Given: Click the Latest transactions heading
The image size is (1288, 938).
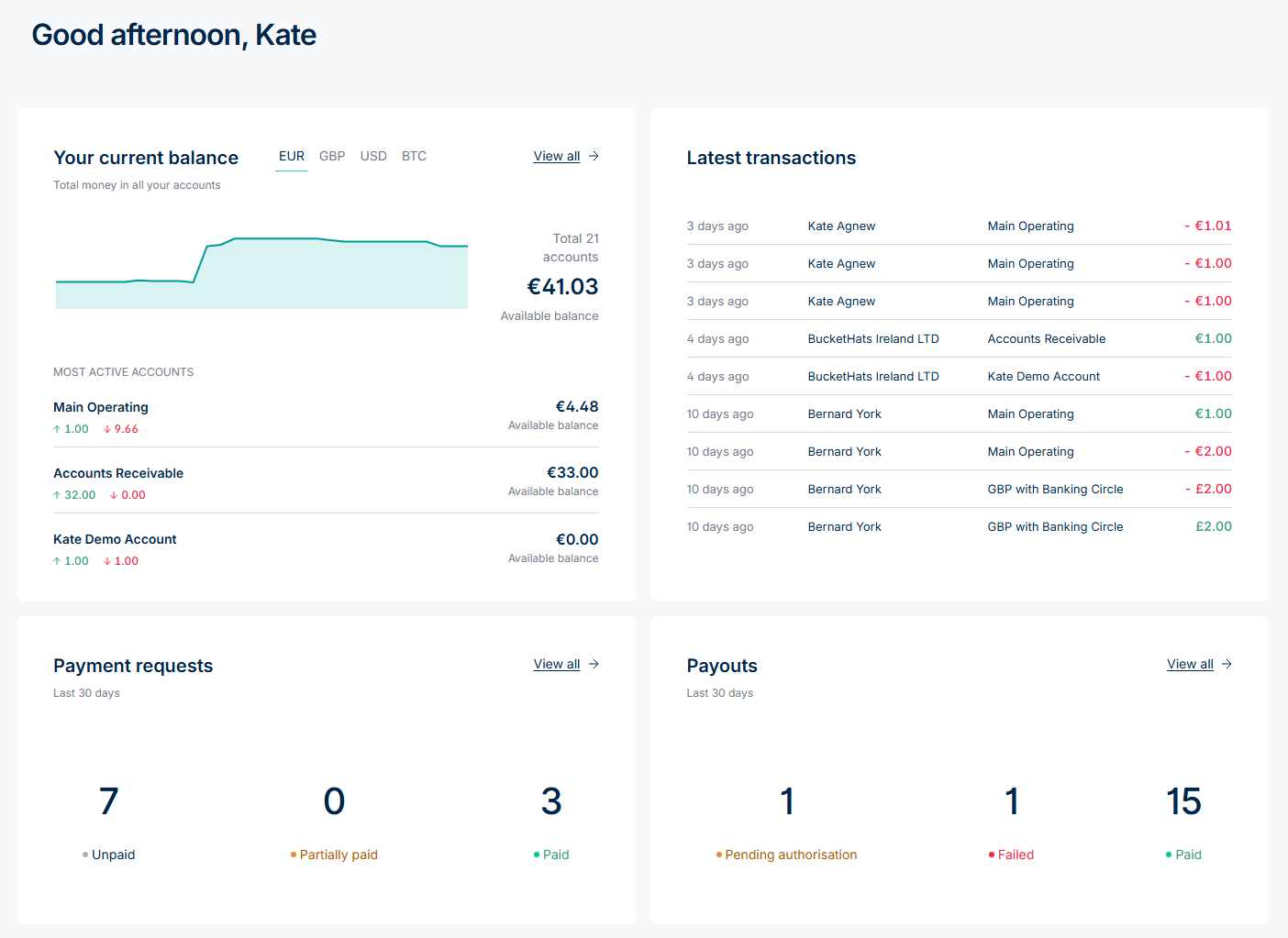Looking at the screenshot, I should (x=772, y=158).
